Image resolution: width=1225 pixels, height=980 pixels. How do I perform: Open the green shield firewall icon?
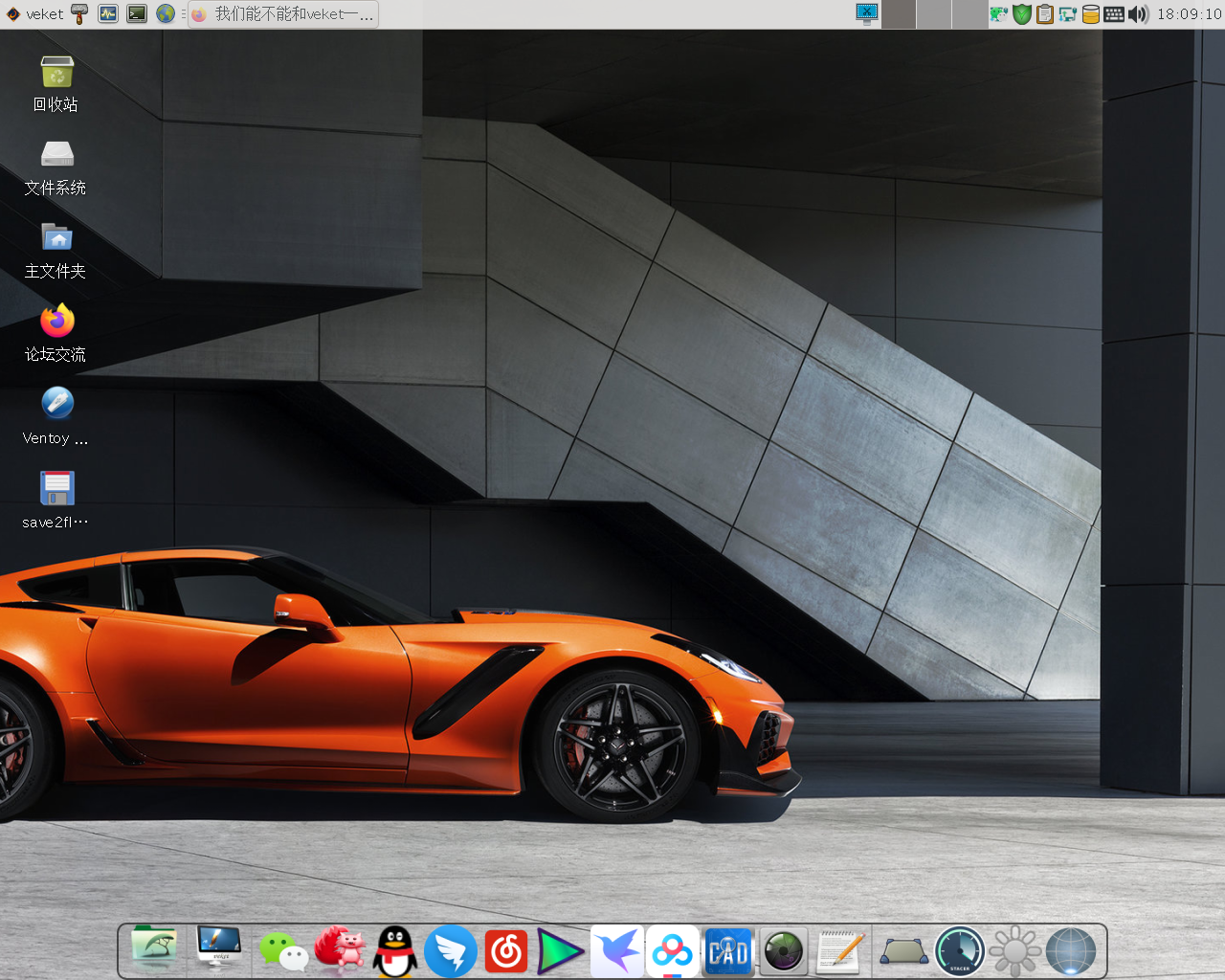[1022, 14]
